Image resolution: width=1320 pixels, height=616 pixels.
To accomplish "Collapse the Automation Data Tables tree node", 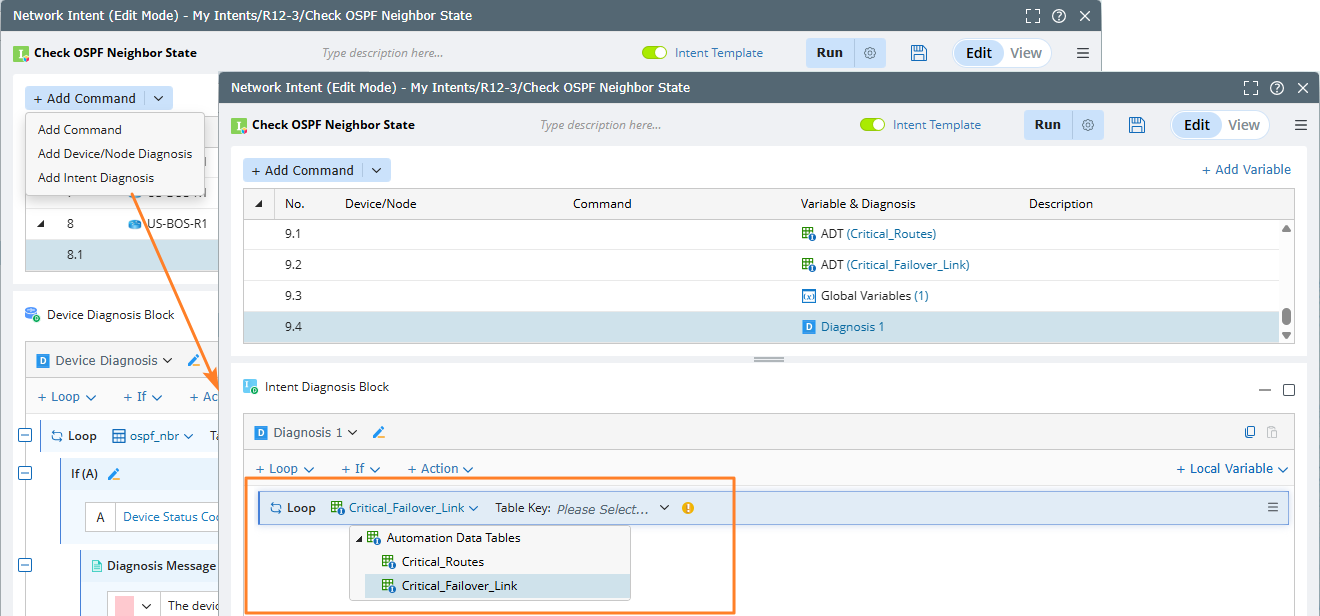I will [x=359, y=538].
